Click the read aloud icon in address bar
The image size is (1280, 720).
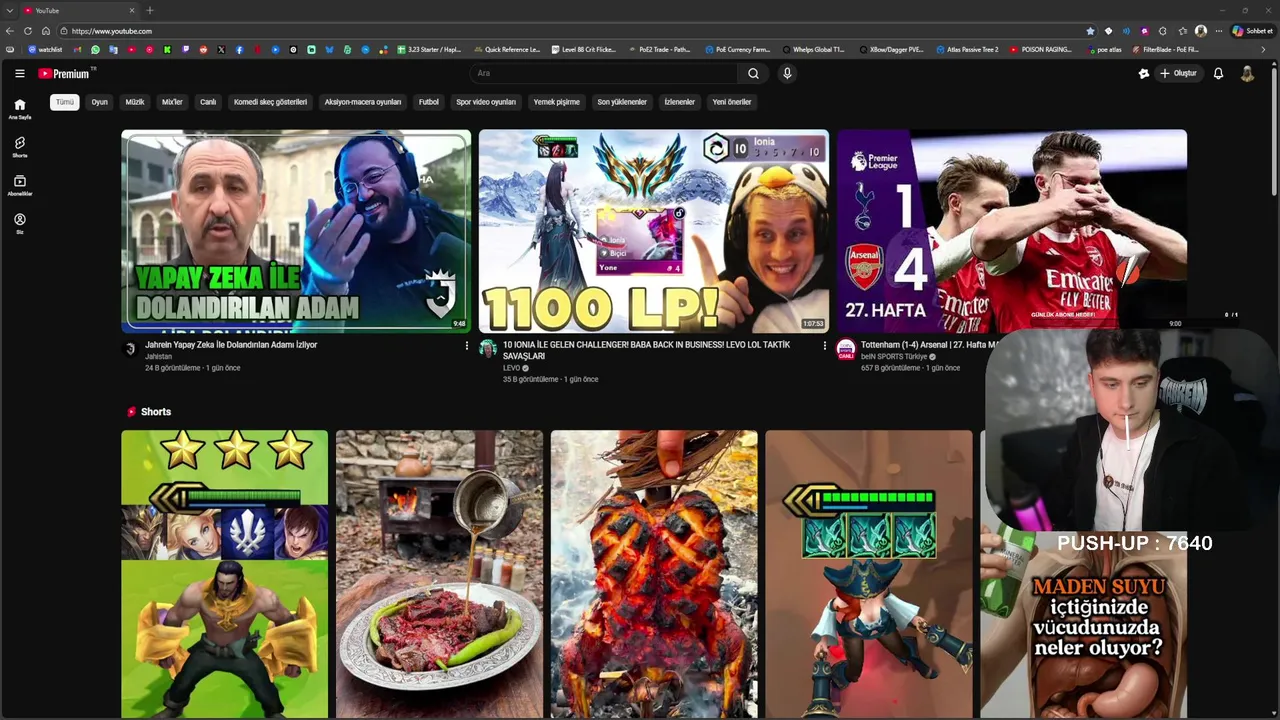tap(1126, 31)
